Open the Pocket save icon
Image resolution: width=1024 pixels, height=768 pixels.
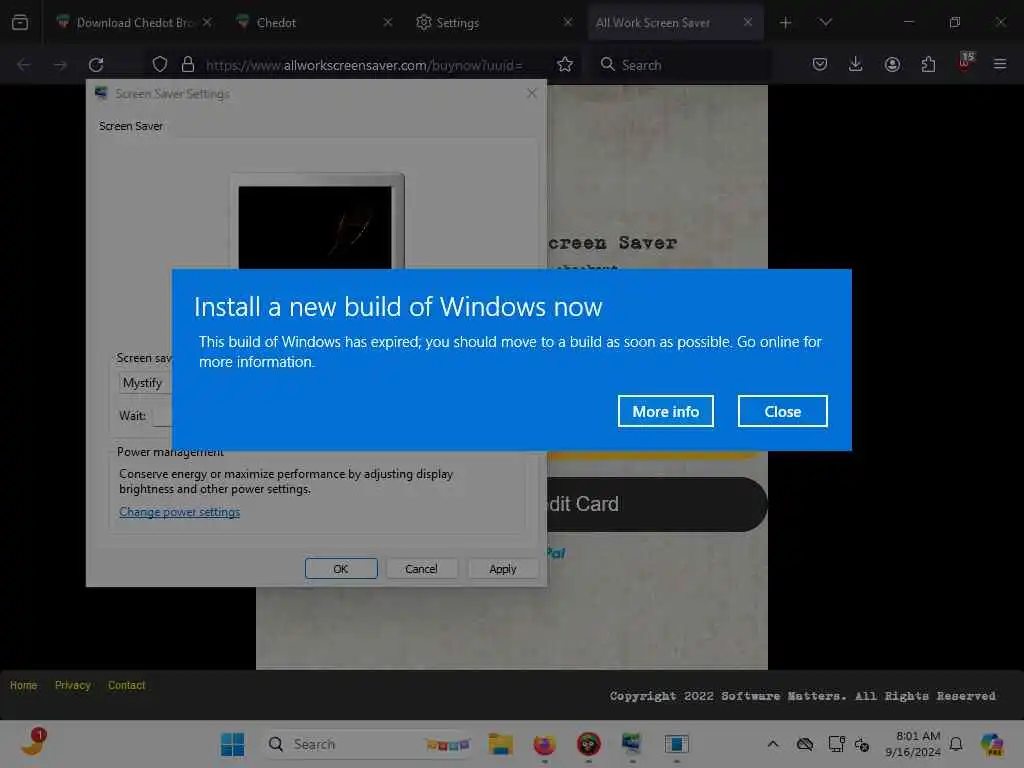[820, 64]
